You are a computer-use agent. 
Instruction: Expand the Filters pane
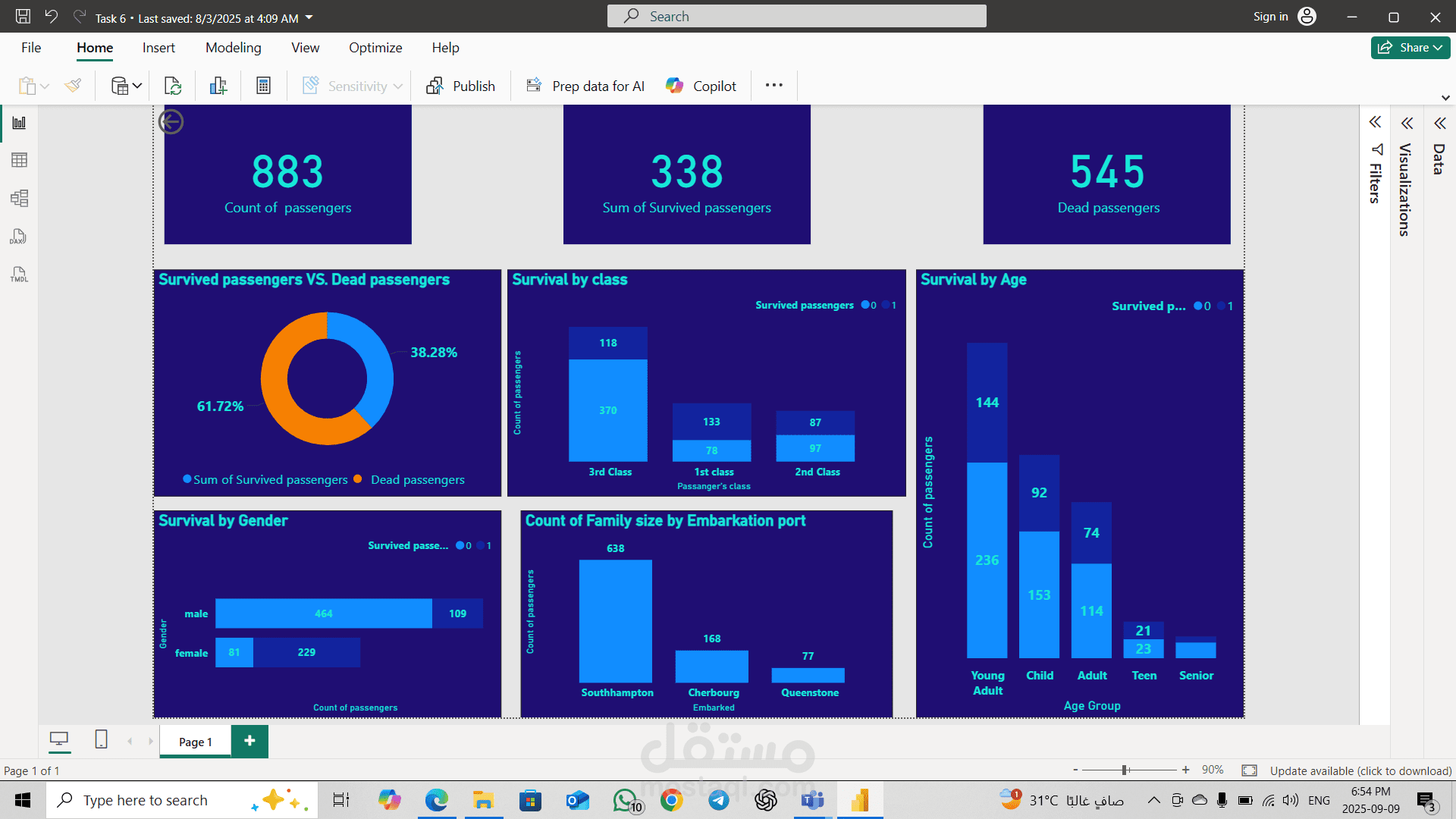[x=1375, y=123]
